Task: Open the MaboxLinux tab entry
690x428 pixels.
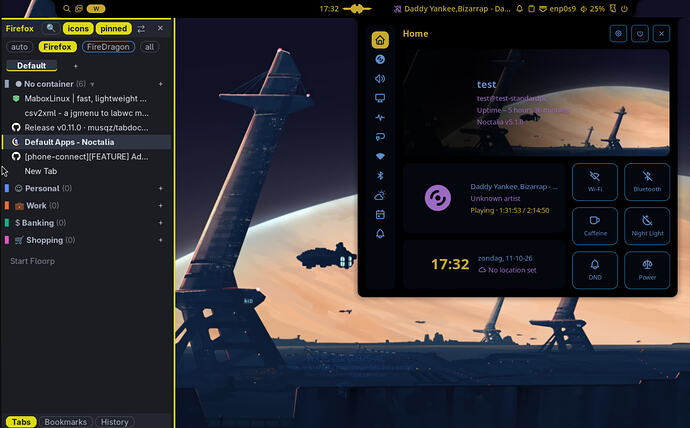Action: coord(87,99)
